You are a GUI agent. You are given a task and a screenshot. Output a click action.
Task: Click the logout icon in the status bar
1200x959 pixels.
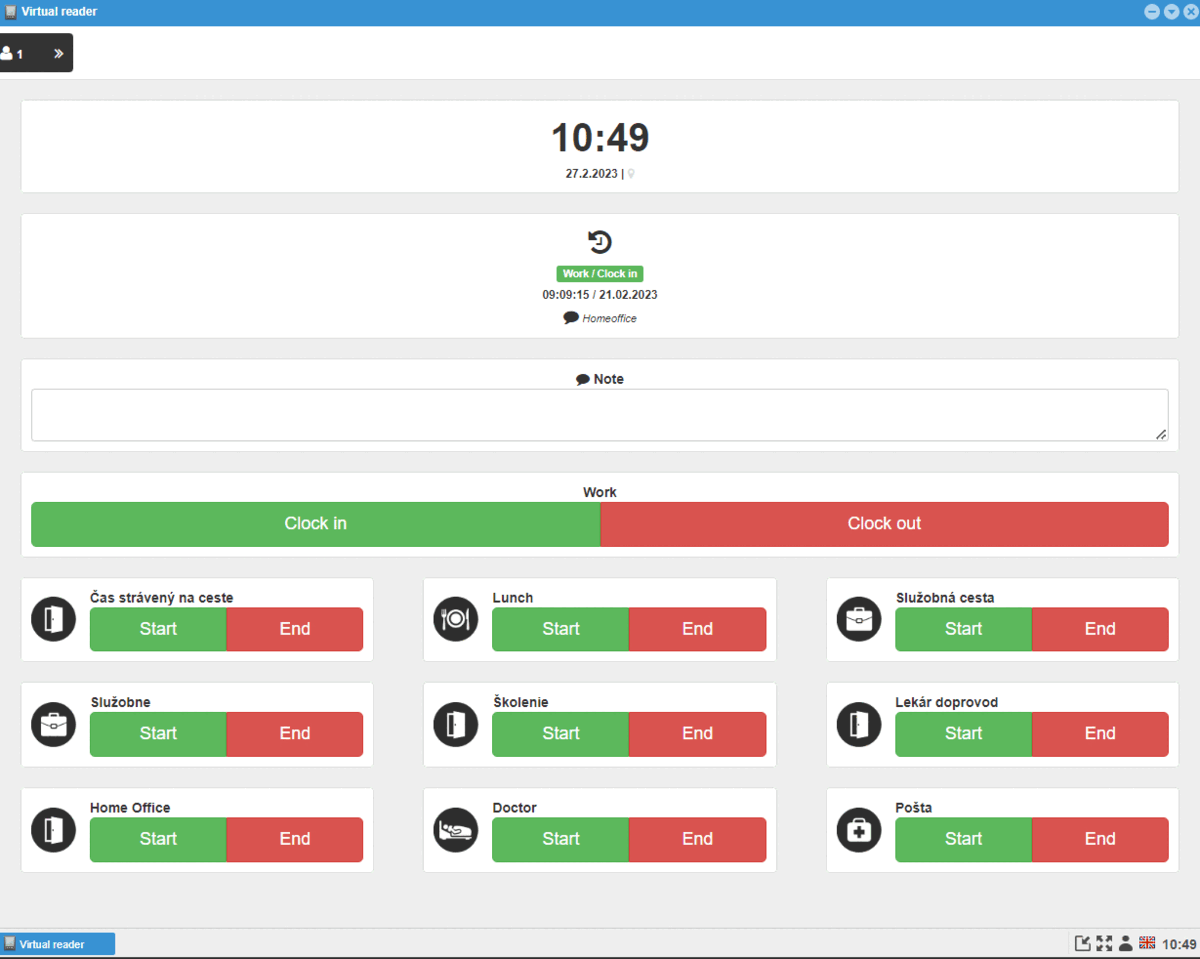pos(1084,943)
